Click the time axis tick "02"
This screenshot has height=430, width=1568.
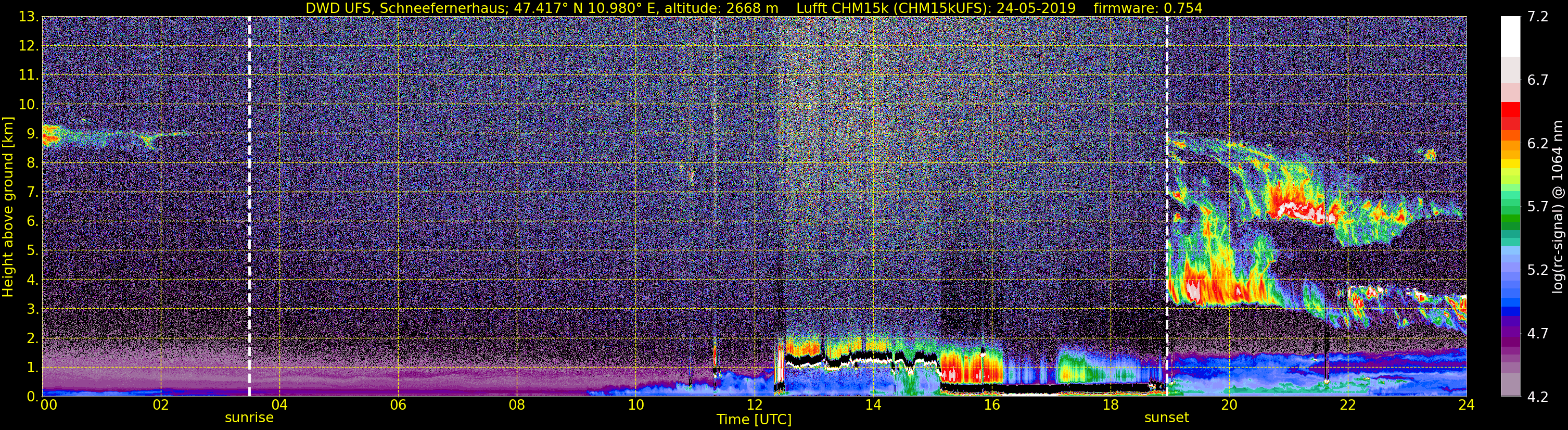pos(160,405)
